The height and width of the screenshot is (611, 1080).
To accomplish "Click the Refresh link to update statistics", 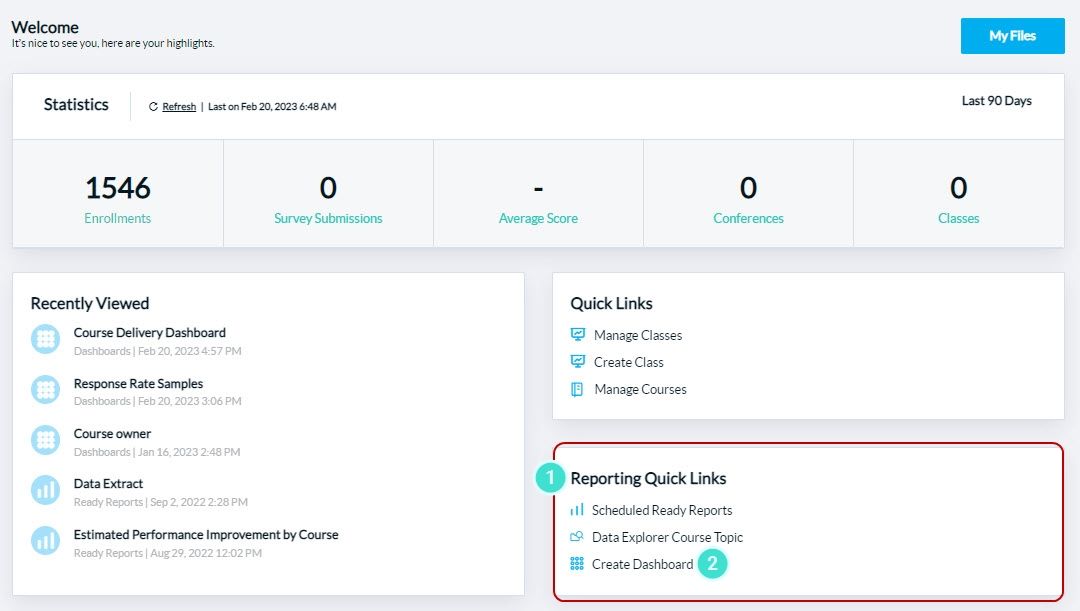I will click(178, 106).
